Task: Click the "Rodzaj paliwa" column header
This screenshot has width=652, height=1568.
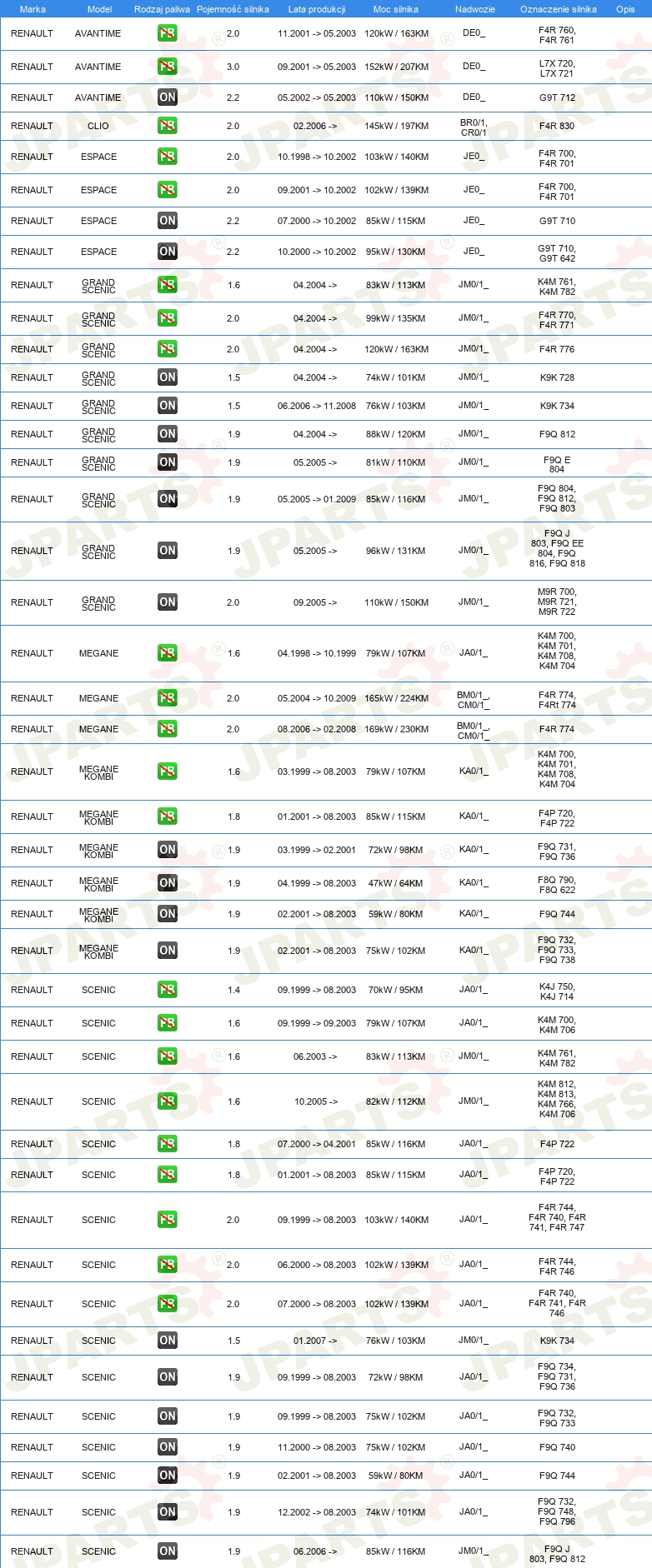Action: pyautogui.click(x=162, y=9)
